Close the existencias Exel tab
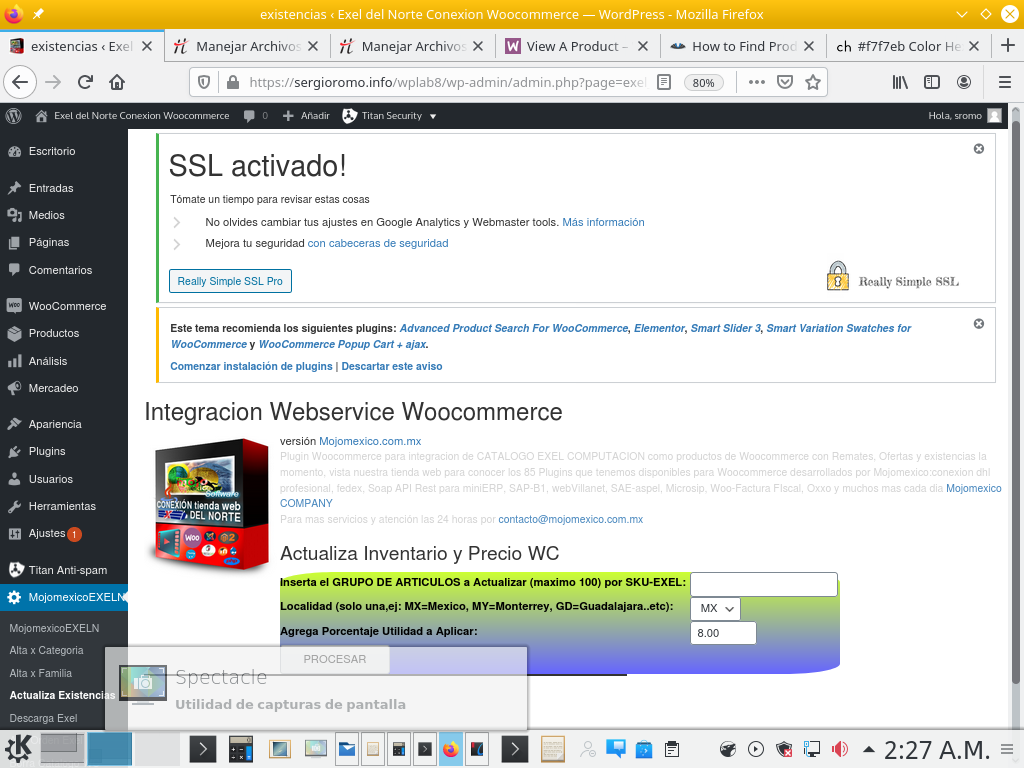 (x=148, y=46)
